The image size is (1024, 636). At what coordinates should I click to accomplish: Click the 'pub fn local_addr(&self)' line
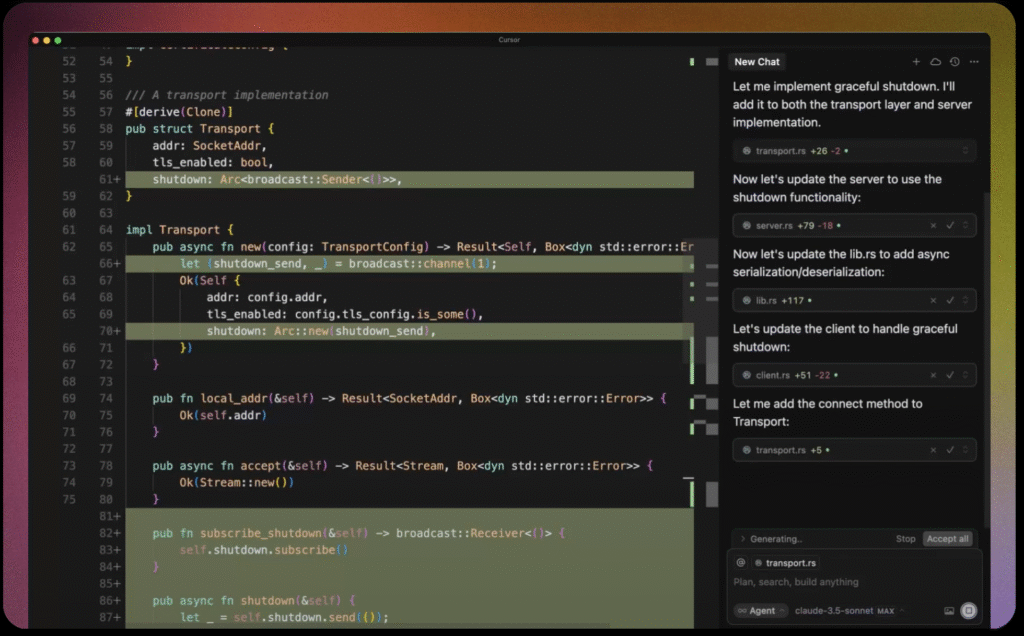pos(409,398)
